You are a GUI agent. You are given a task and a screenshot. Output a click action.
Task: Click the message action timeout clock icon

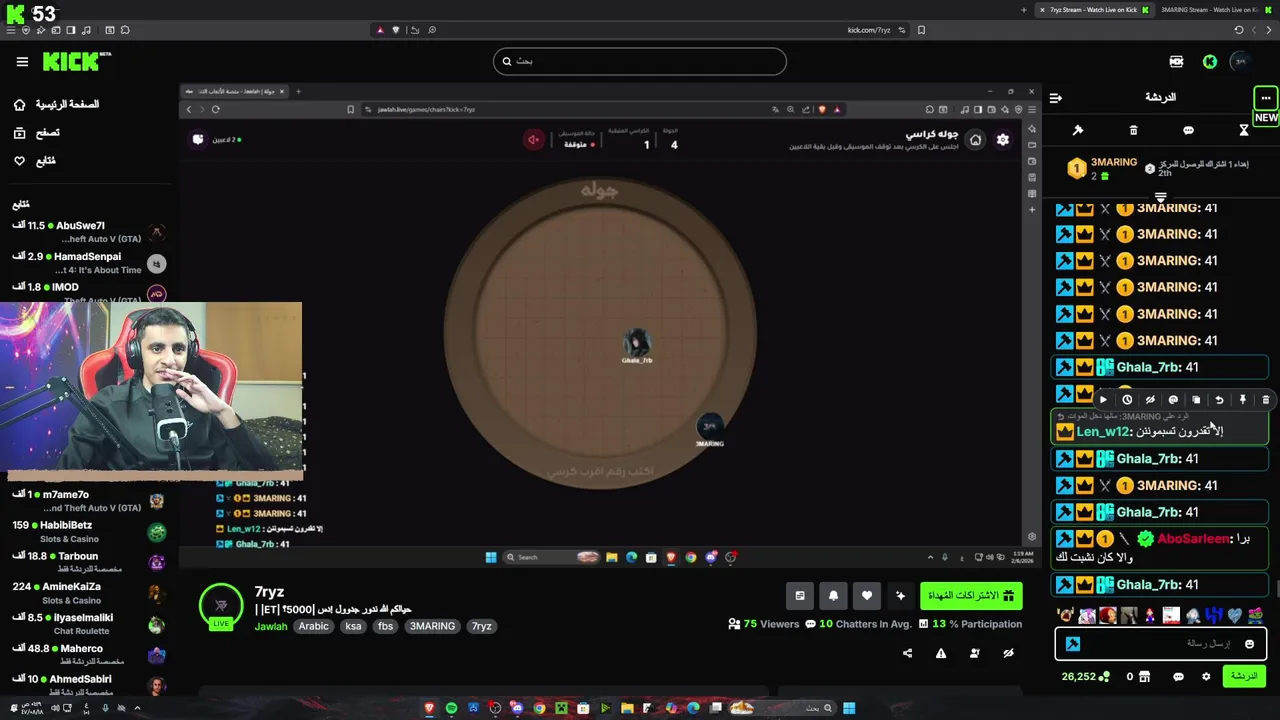click(1127, 400)
